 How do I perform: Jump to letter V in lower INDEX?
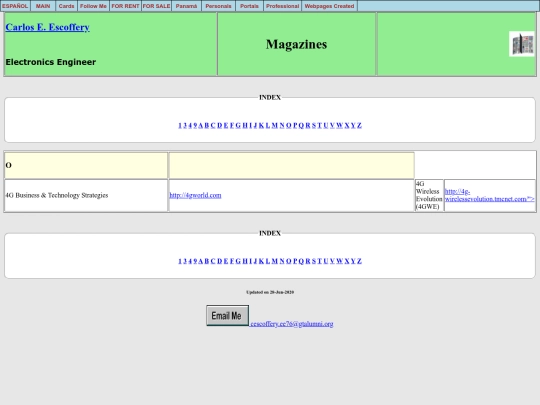coord(332,261)
